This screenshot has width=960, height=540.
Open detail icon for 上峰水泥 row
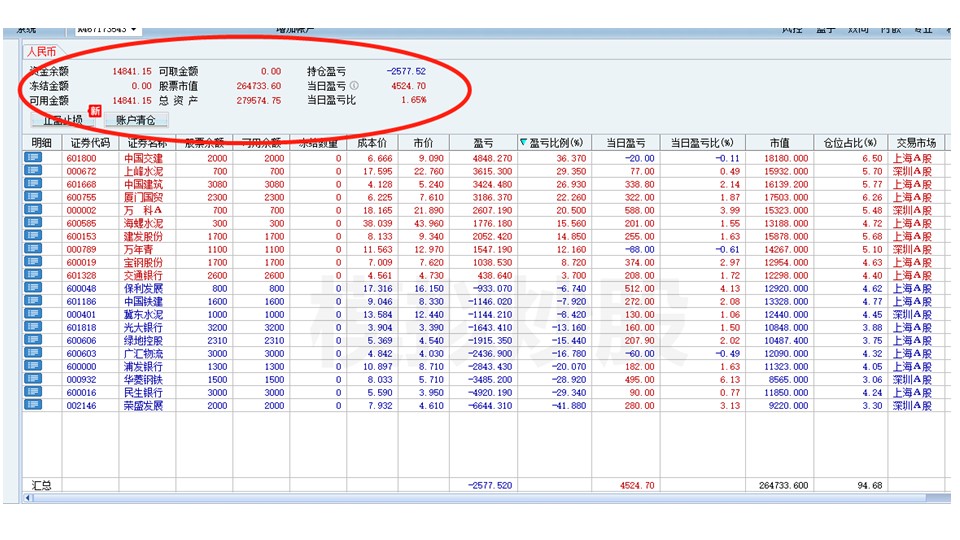pyautogui.click(x=33, y=171)
